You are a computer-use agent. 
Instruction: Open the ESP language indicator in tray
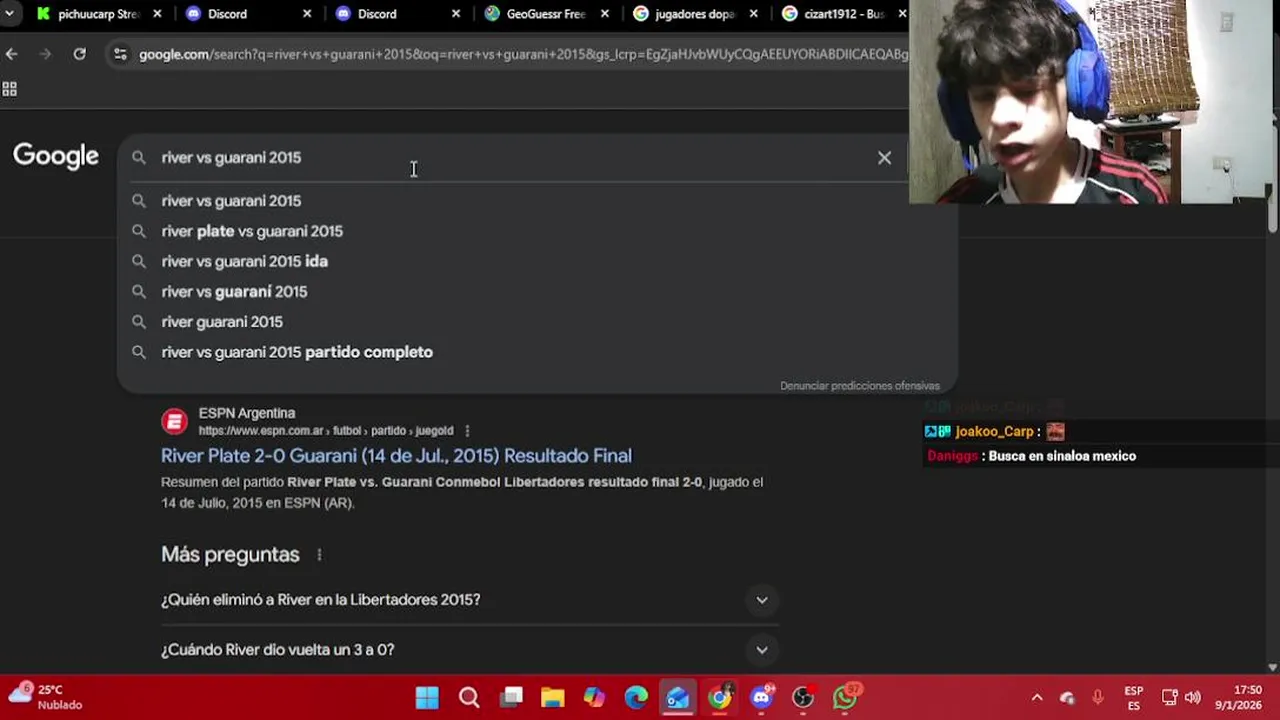coord(1133,698)
